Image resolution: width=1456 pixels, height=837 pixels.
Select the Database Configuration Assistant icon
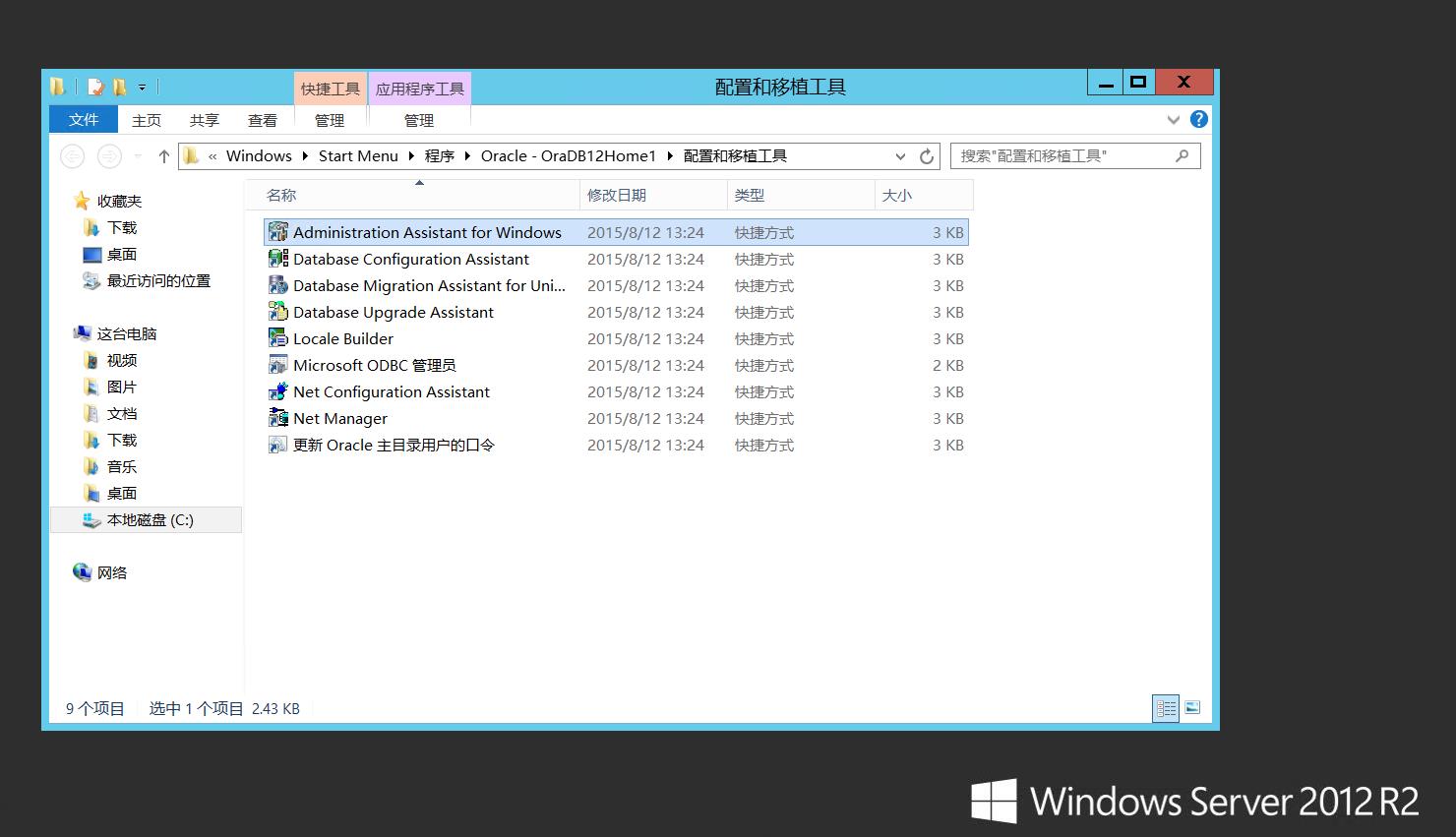coord(278,259)
